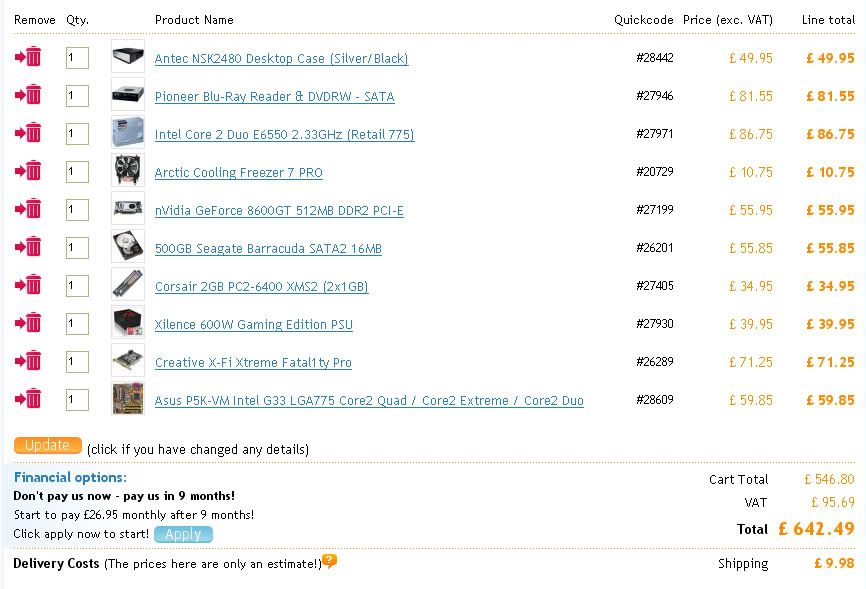Viewport: 866px width, 589px height.
Task: Open Corsair 2GB PC2-6400 XMS2 link
Action: tap(261, 287)
